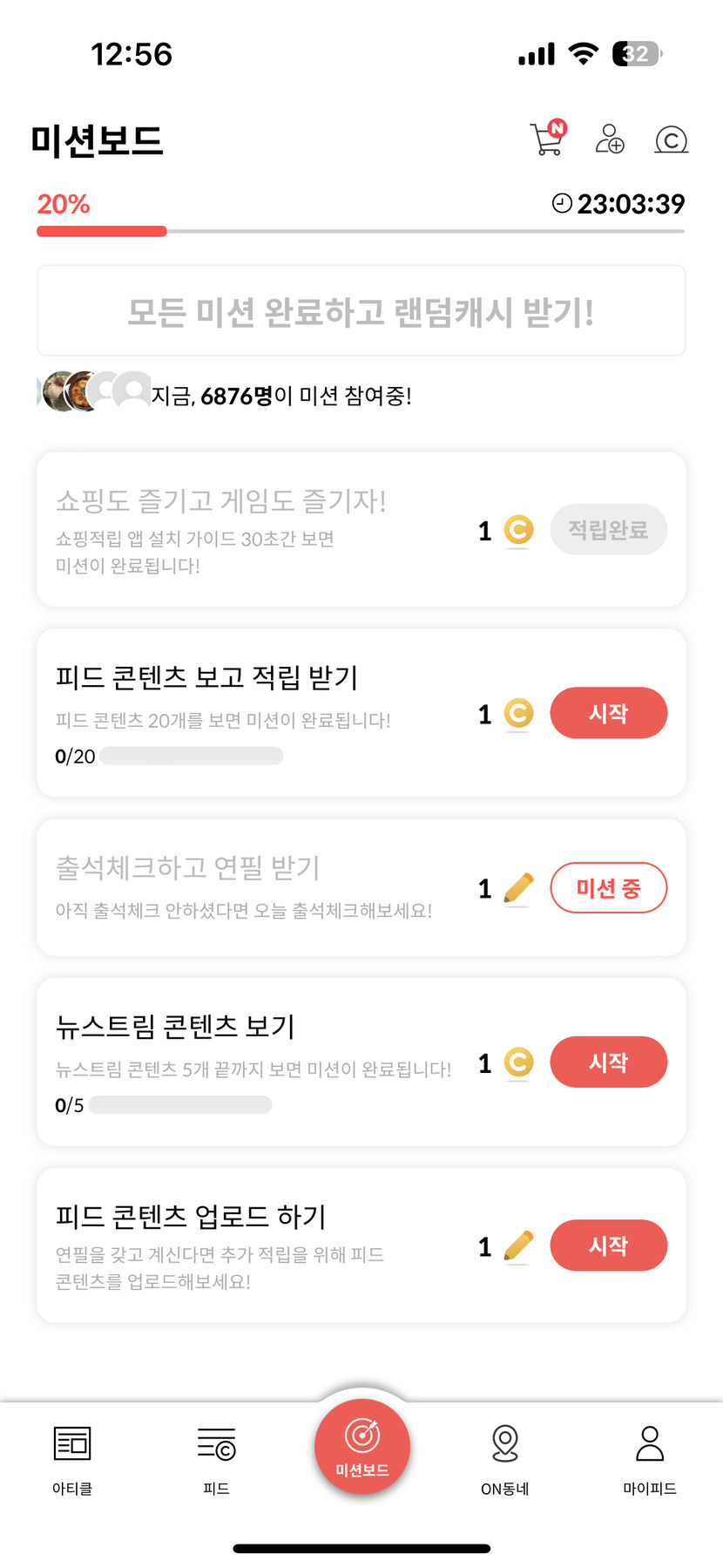Start the feed content viewing mission
Image resolution: width=723 pixels, height=1568 pixels.
pyautogui.click(x=608, y=713)
